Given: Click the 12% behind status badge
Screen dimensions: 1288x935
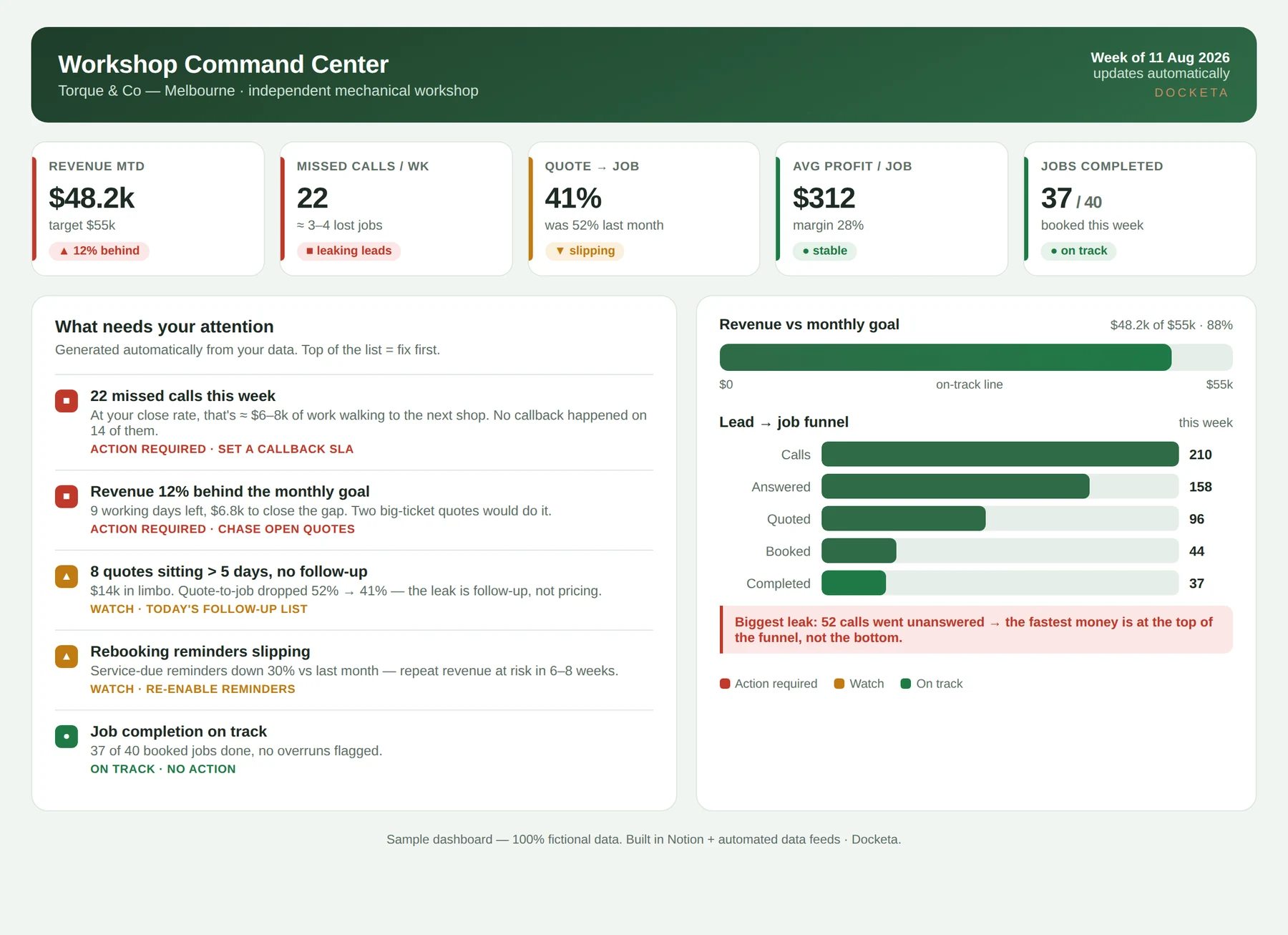Looking at the screenshot, I should pyautogui.click(x=99, y=251).
